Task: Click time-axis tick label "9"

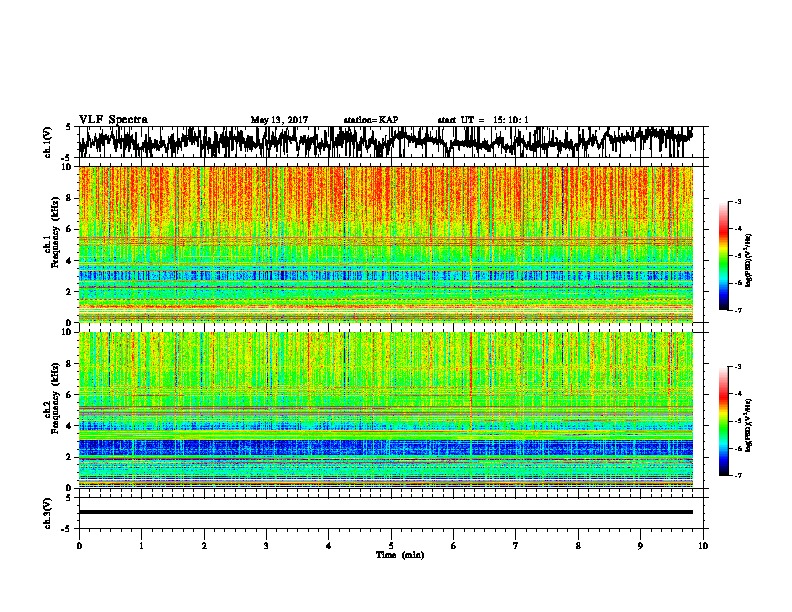Action: point(640,546)
